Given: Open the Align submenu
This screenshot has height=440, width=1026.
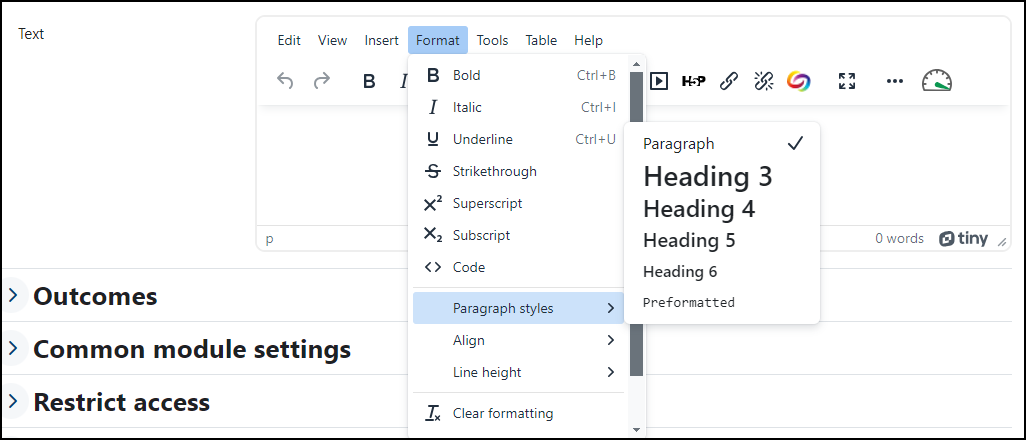Looking at the screenshot, I should pyautogui.click(x=520, y=340).
